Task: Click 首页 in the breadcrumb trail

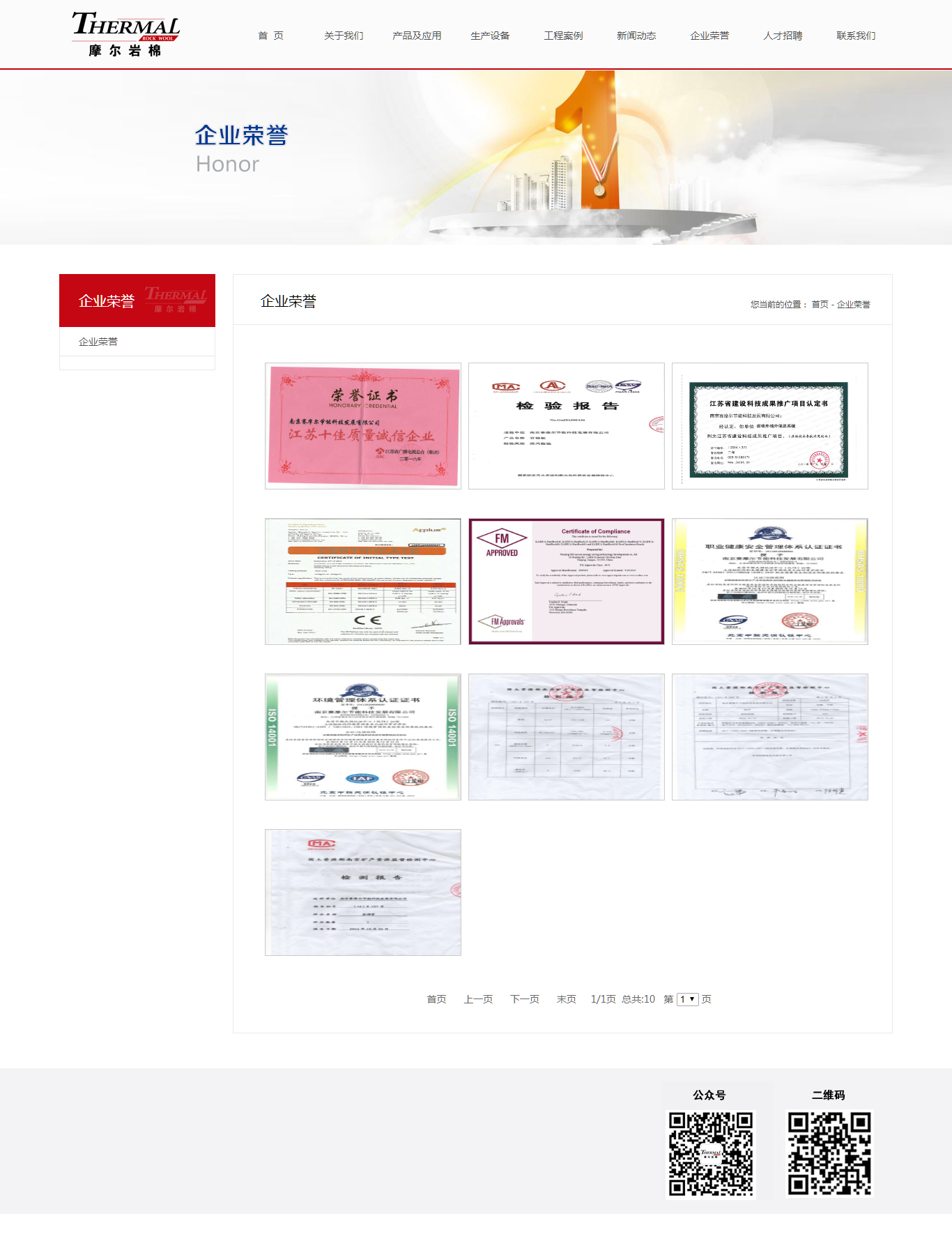Action: coord(820,305)
